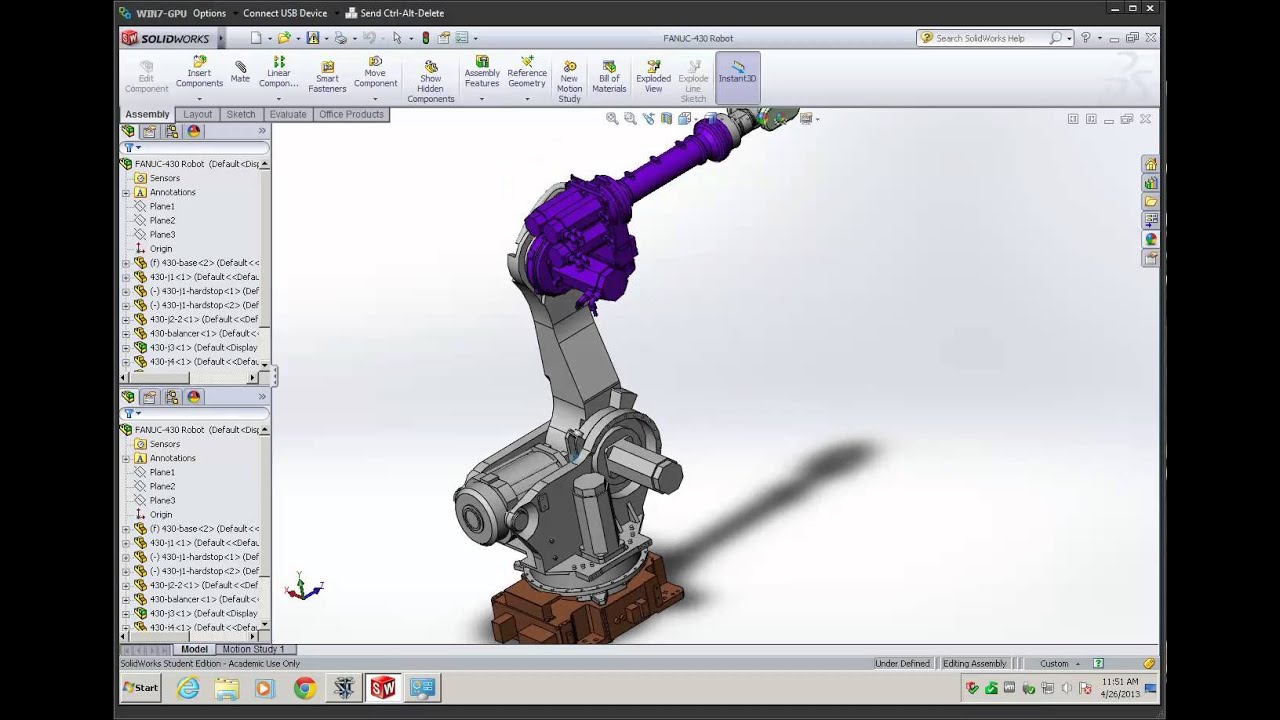
Task: Click Send Ctrl-Alt-Delete
Action: (x=394, y=13)
